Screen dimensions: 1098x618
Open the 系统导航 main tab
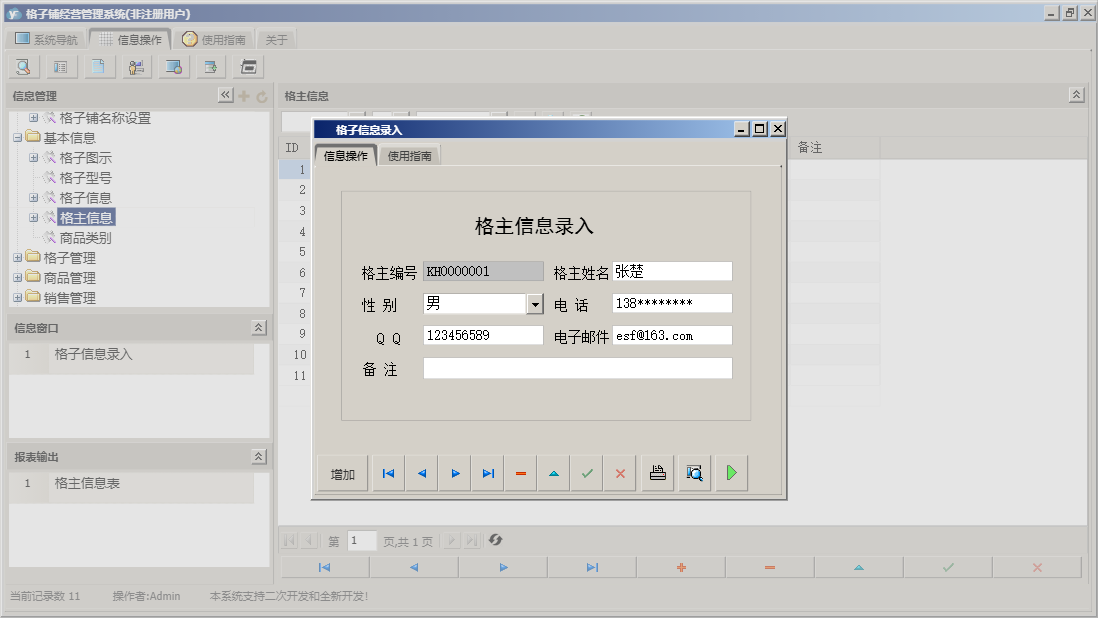click(x=46, y=40)
